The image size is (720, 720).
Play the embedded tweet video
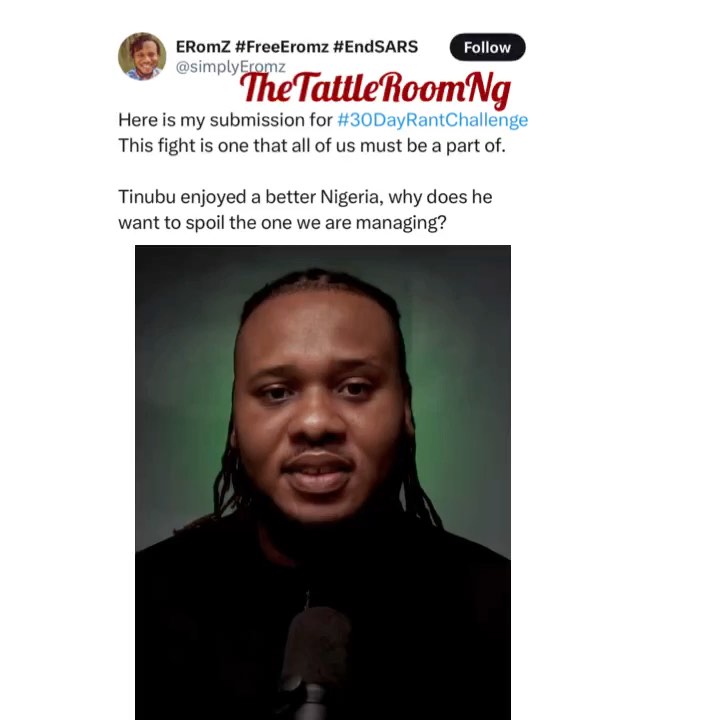click(x=323, y=482)
